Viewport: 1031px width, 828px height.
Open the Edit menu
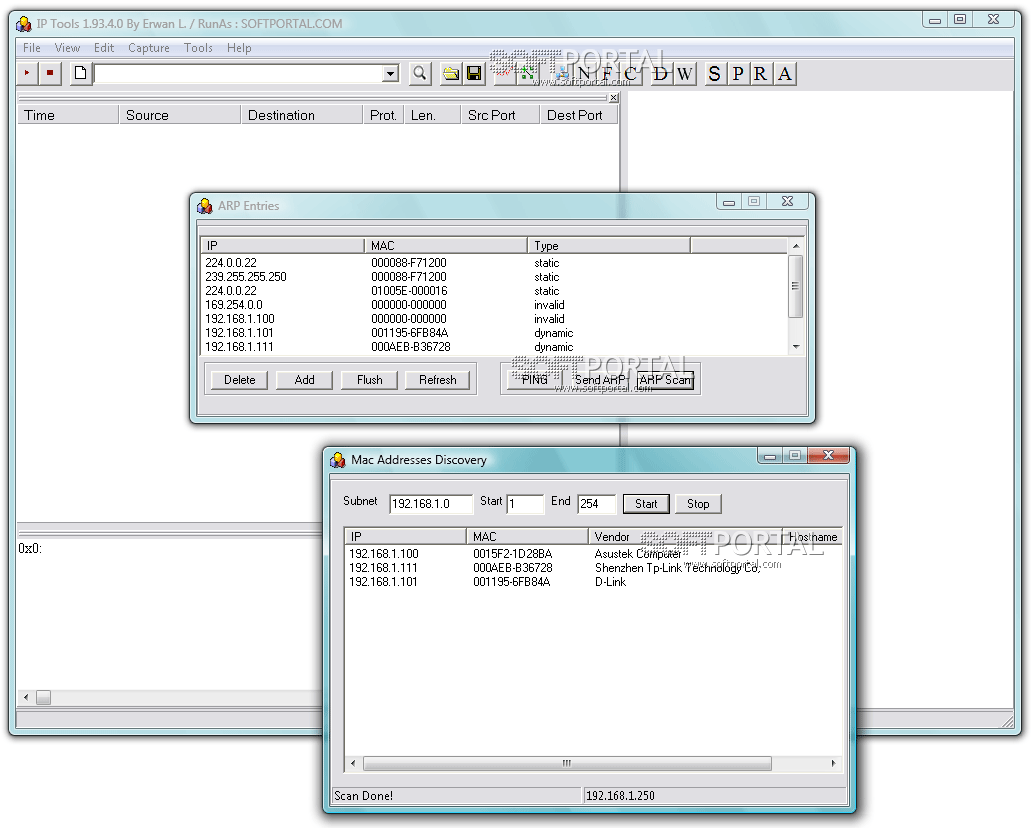(104, 47)
